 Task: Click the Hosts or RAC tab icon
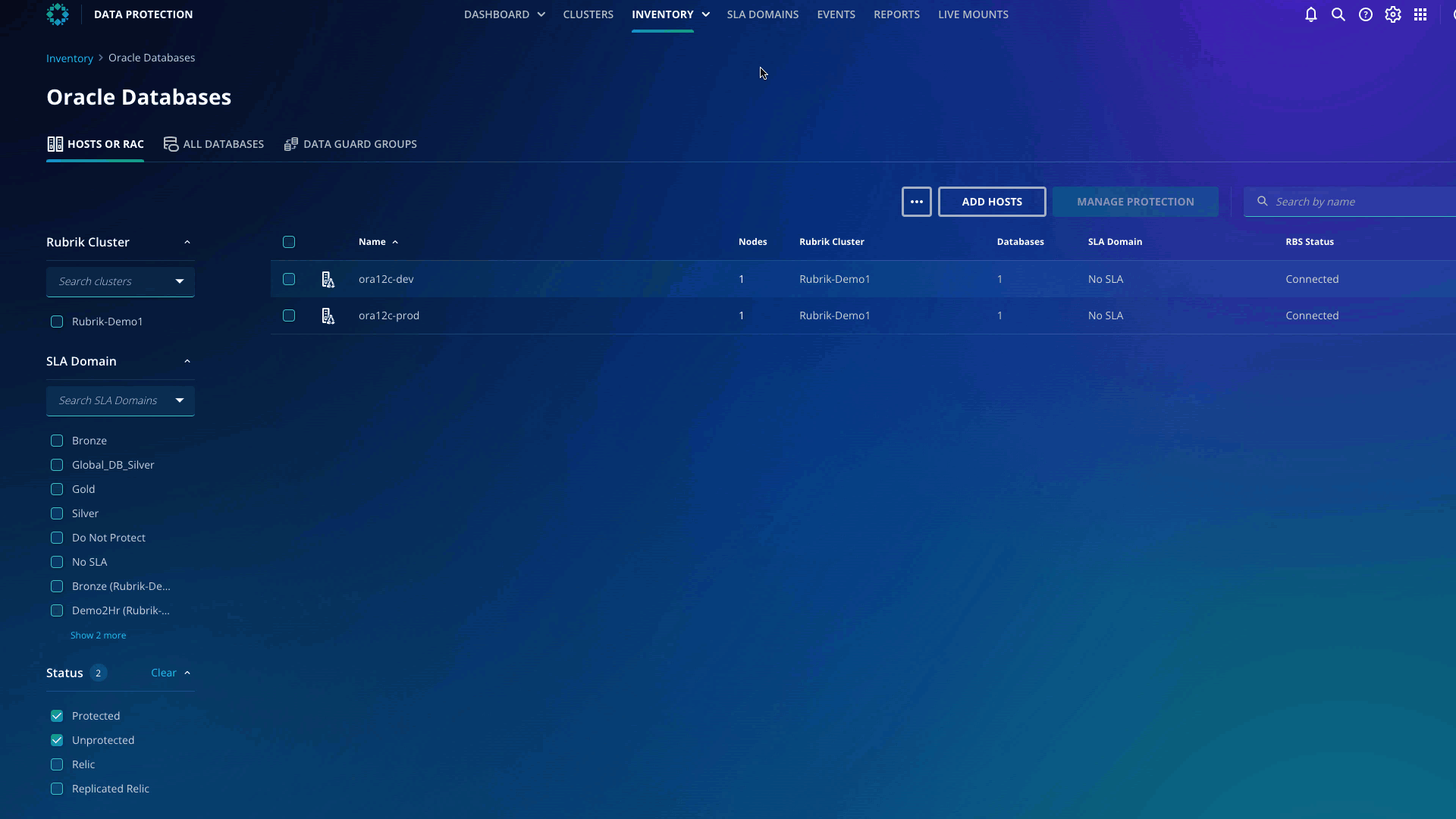(x=55, y=144)
